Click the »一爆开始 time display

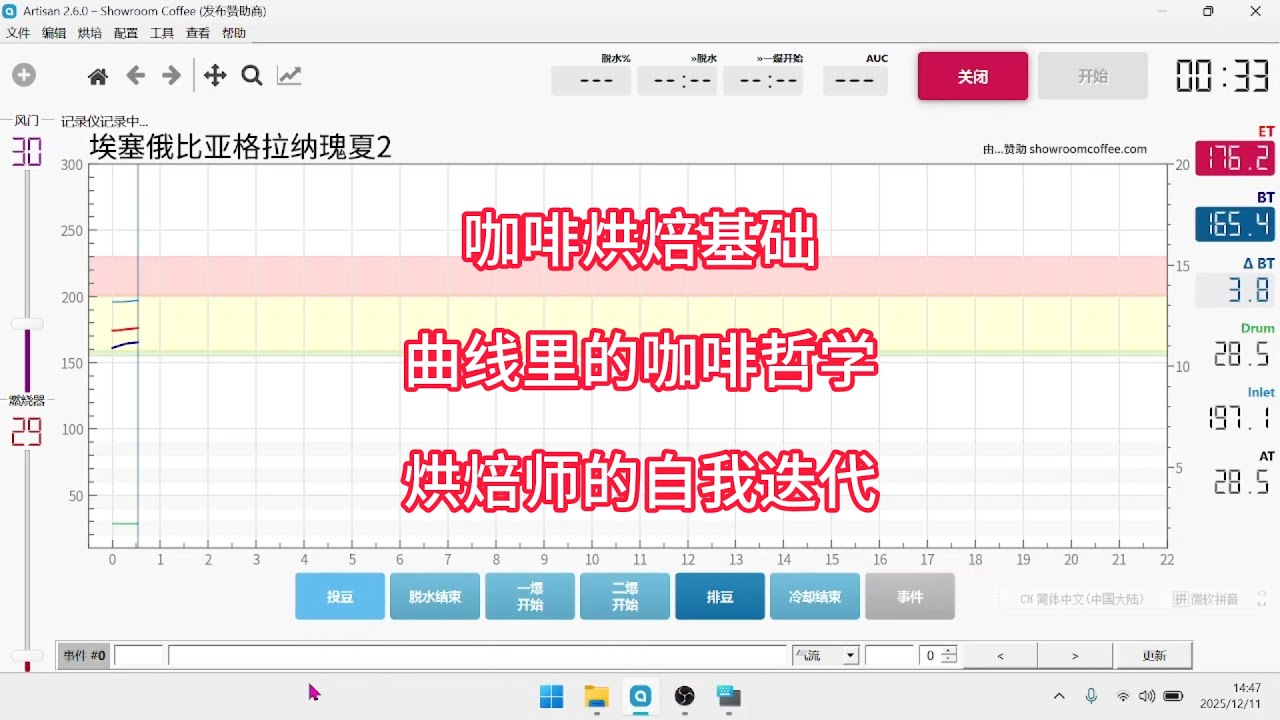point(763,80)
